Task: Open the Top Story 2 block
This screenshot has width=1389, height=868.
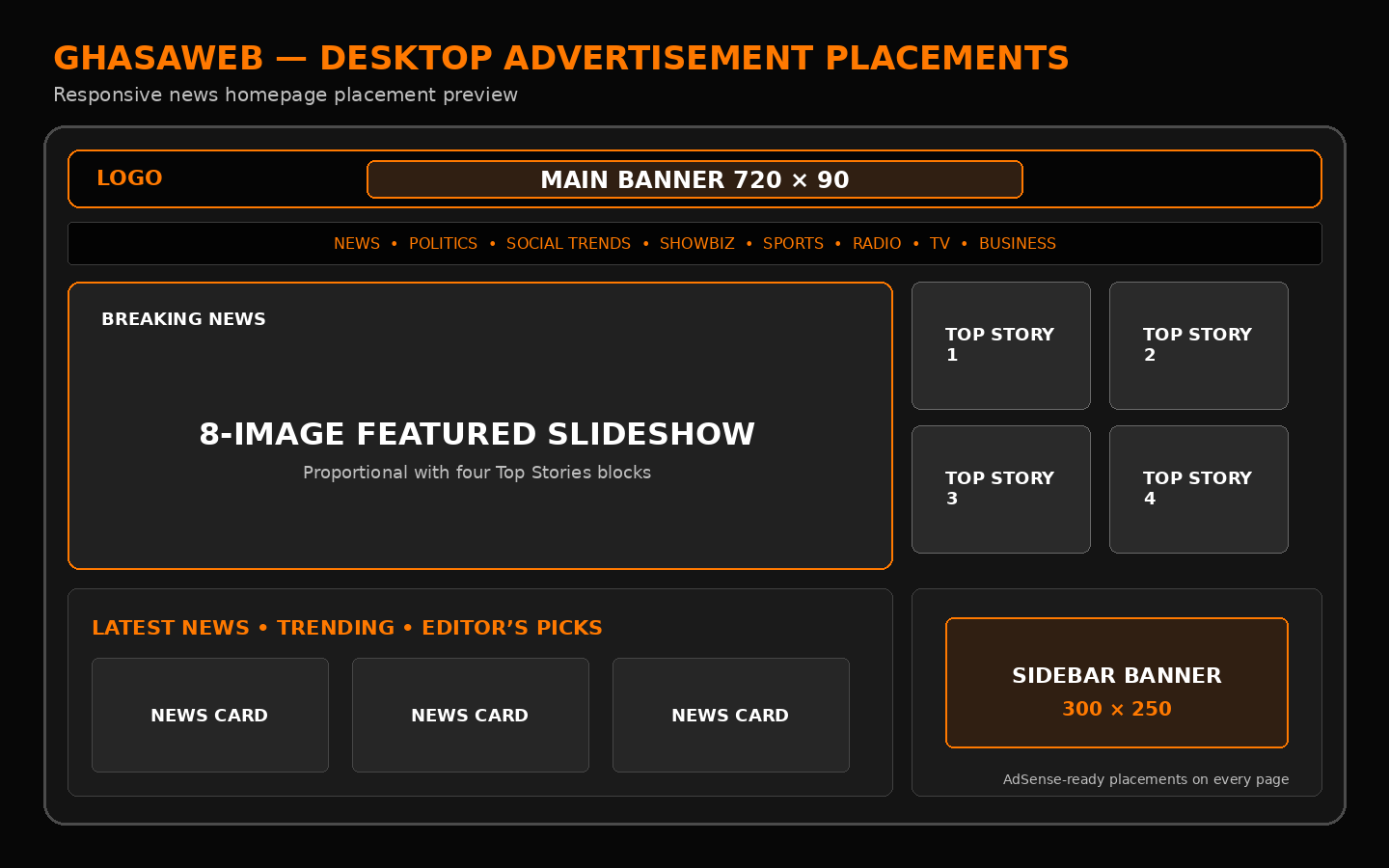Action: [x=1199, y=345]
